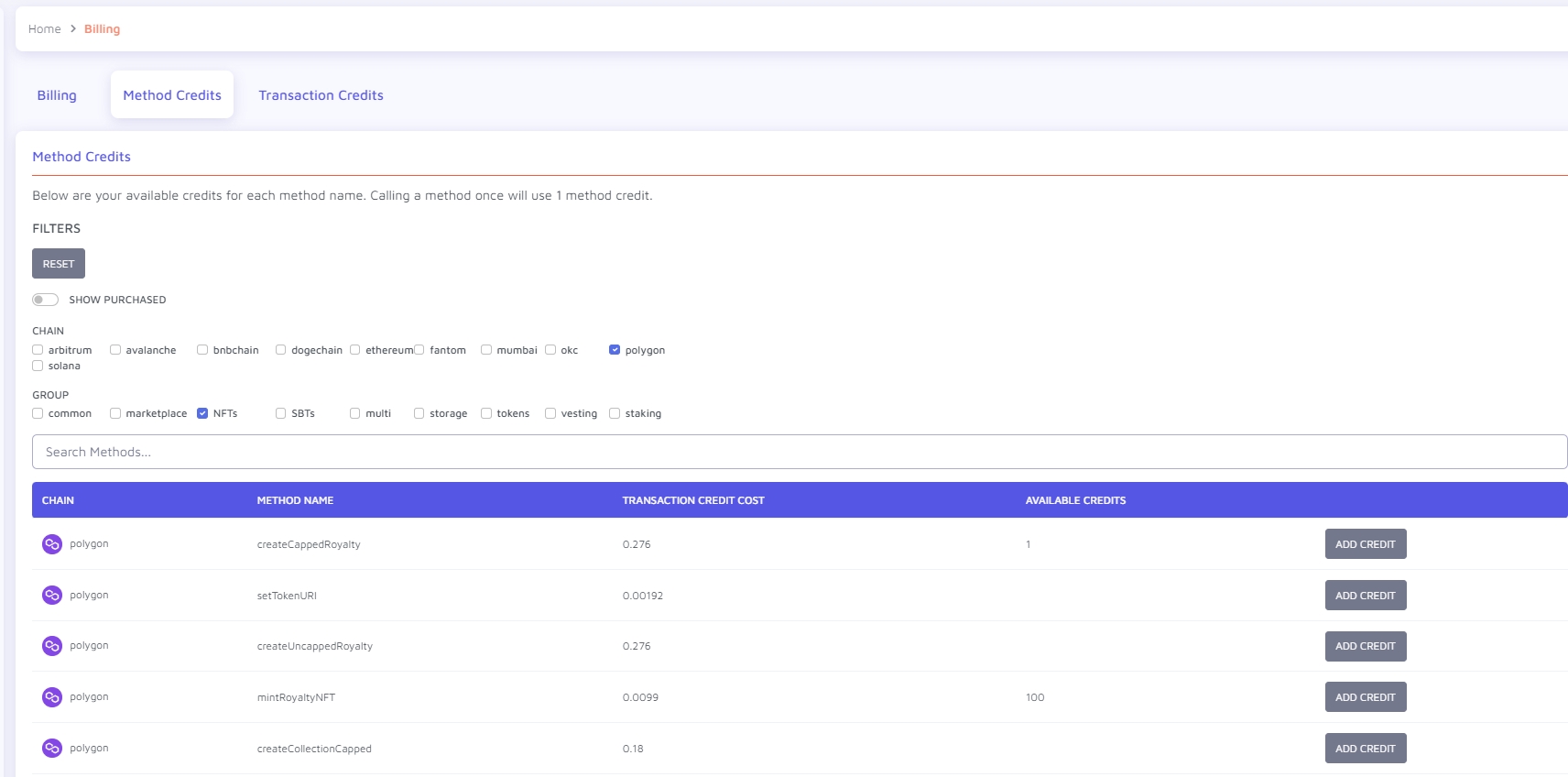Add credit for mintRoyaltyNFT method
The image size is (1568, 777).
coord(1365,697)
